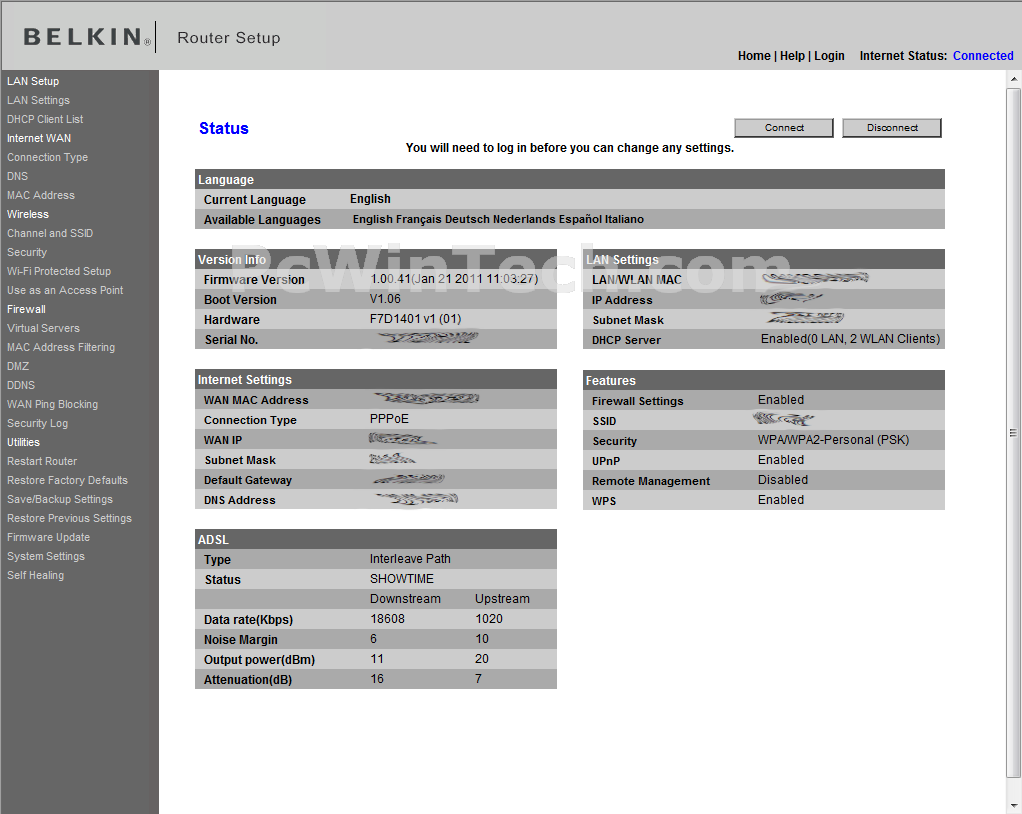The image size is (1022, 814).
Task: Click the UPnP value Enabled
Action: coord(781,459)
